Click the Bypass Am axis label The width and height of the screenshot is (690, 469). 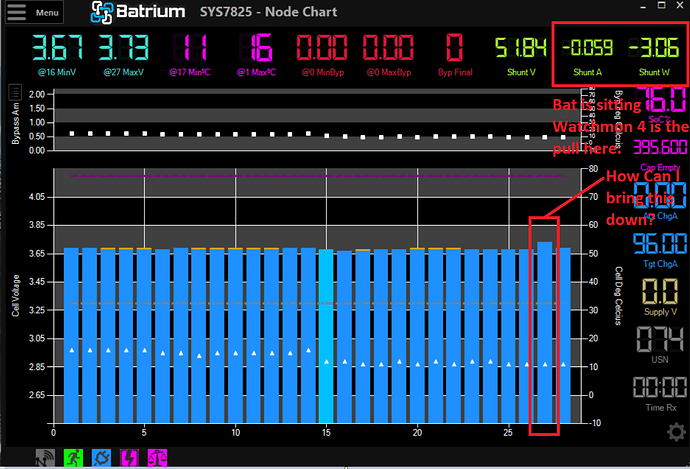pos(16,123)
